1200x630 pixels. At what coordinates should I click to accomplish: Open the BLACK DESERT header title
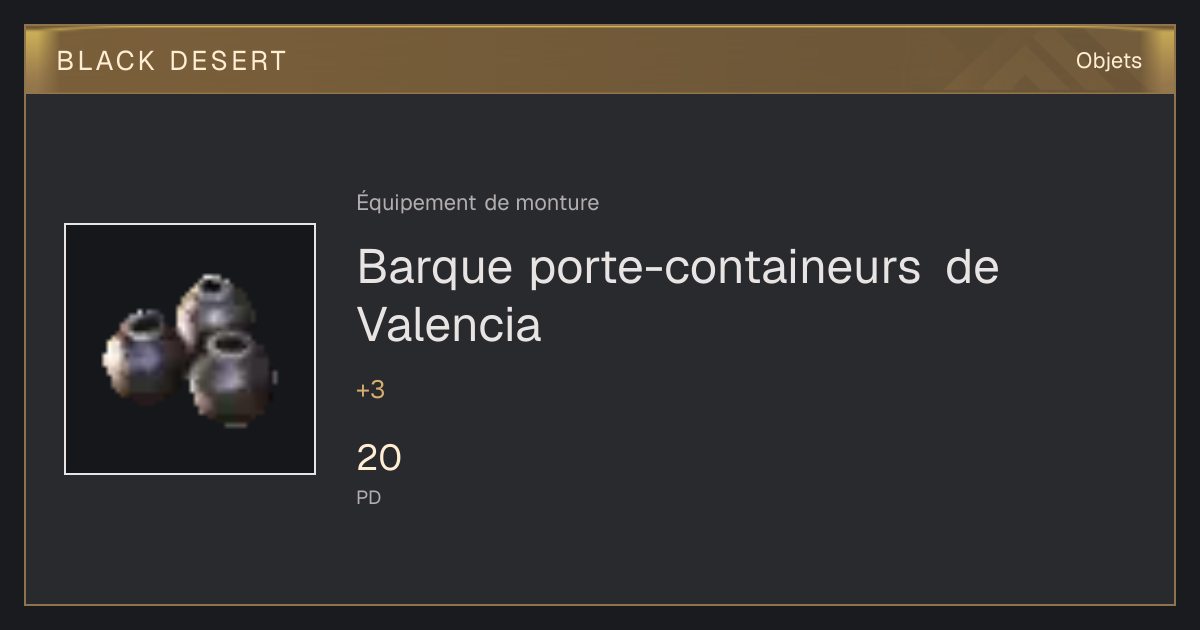pyautogui.click(x=172, y=61)
